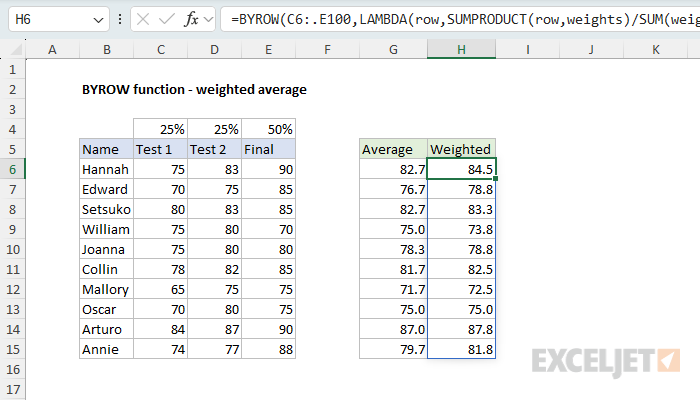Select the 'William' name cell
700x400 pixels.
107,229
